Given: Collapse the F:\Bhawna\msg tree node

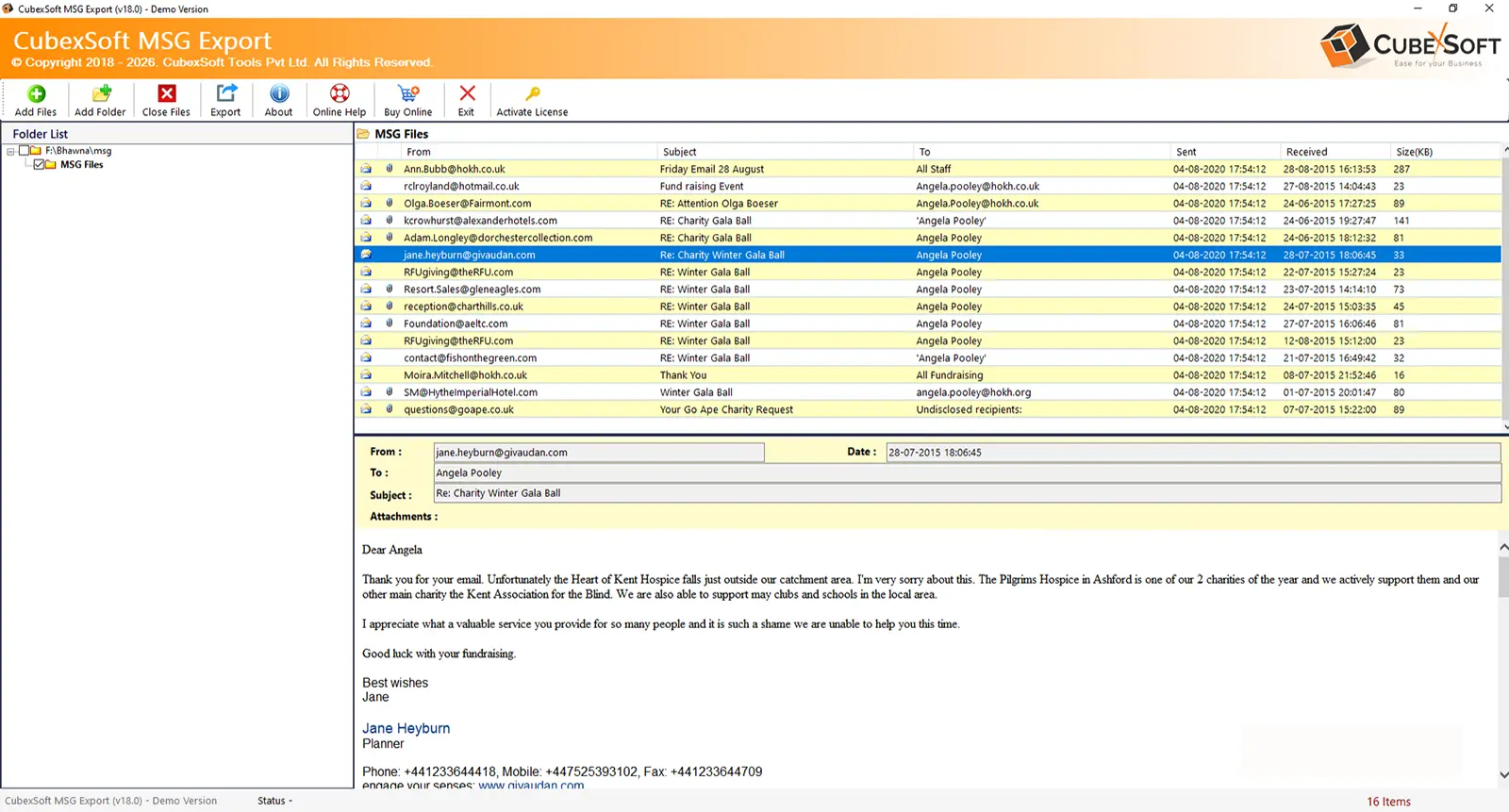Looking at the screenshot, I should pos(10,151).
